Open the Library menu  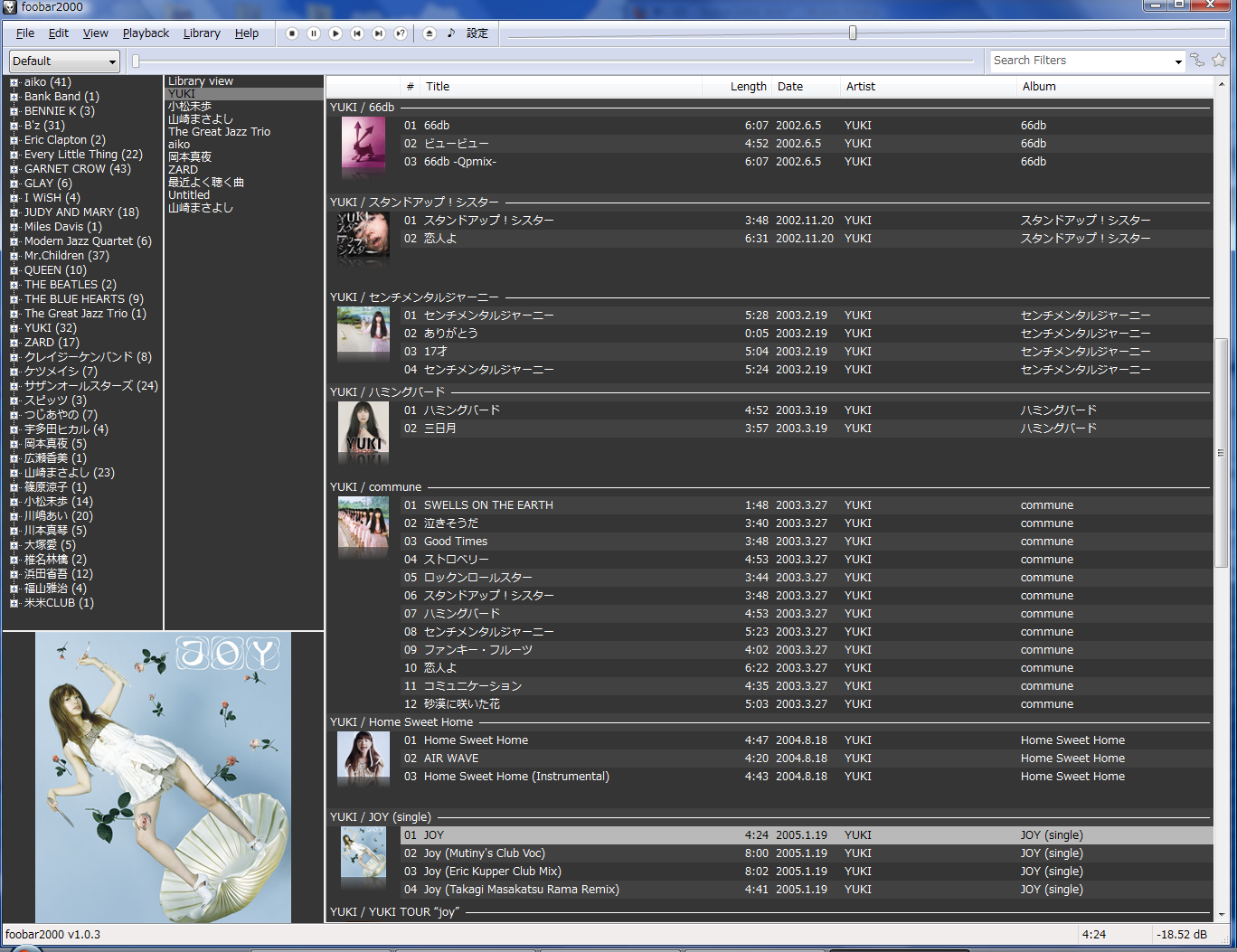(x=202, y=33)
